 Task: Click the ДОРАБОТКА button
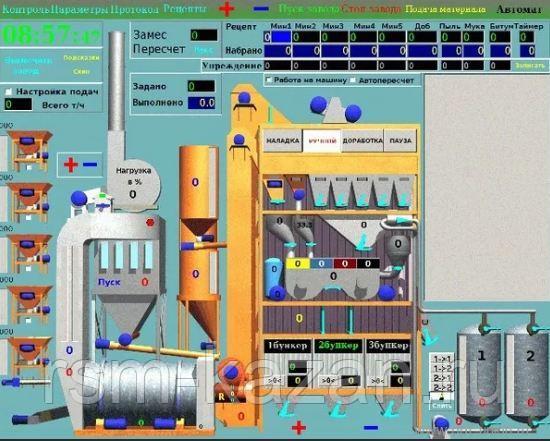362,141
